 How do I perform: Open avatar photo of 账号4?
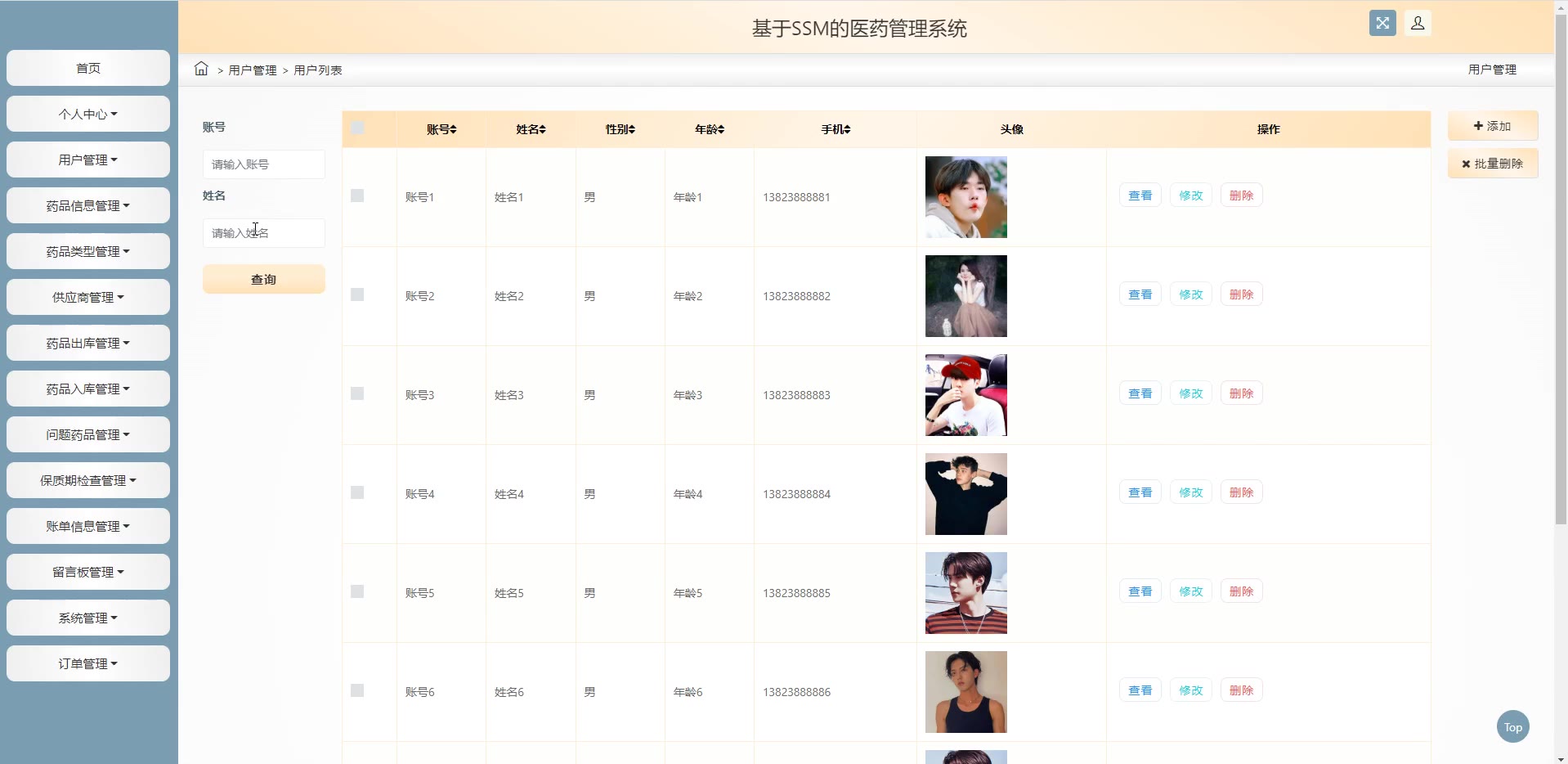966,494
